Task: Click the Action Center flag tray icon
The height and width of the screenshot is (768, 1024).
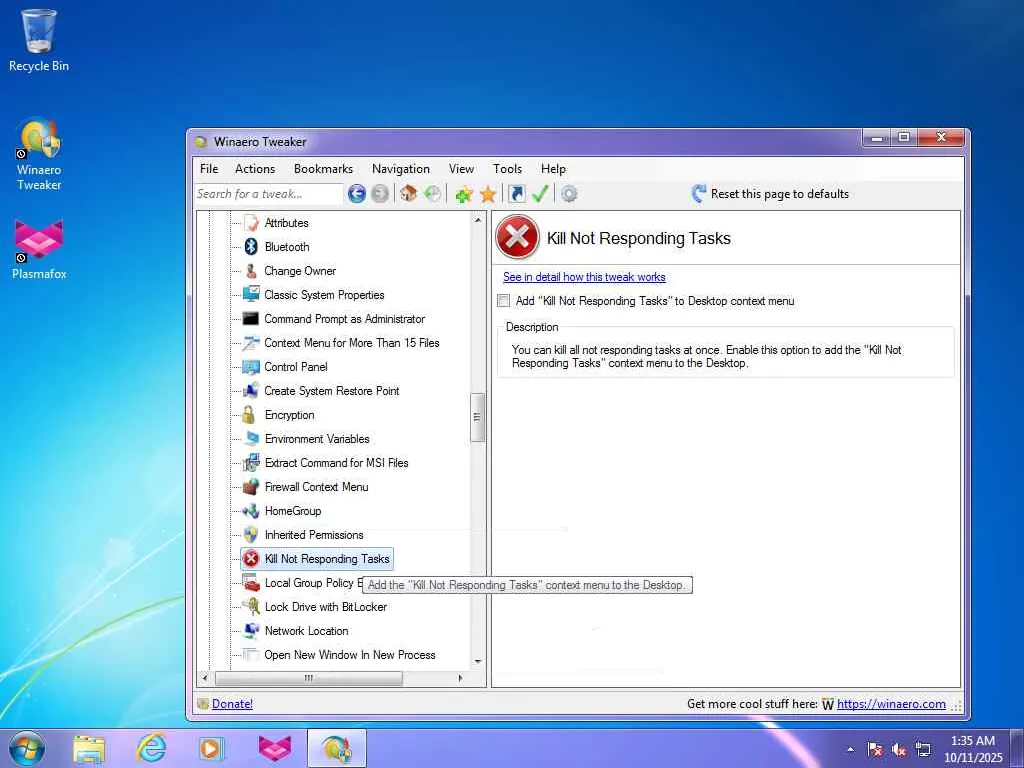Action: tap(874, 750)
